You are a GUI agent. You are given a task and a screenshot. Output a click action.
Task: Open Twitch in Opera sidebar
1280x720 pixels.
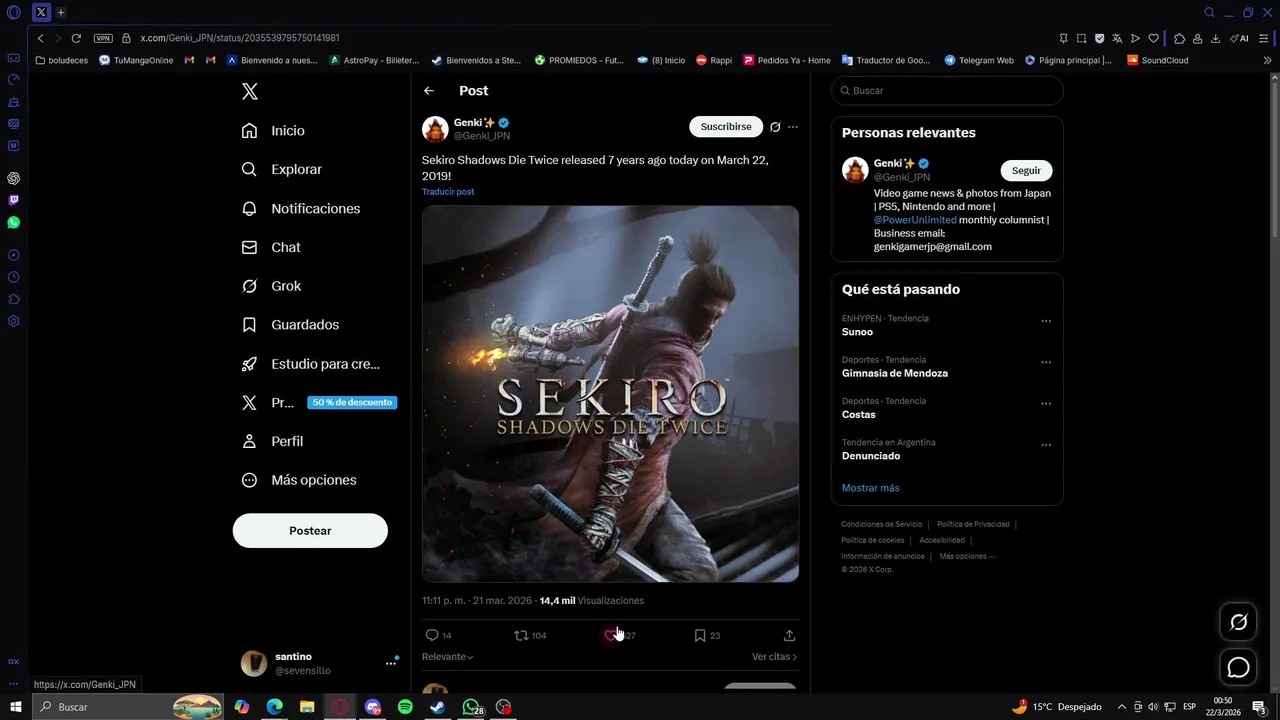coord(13,200)
